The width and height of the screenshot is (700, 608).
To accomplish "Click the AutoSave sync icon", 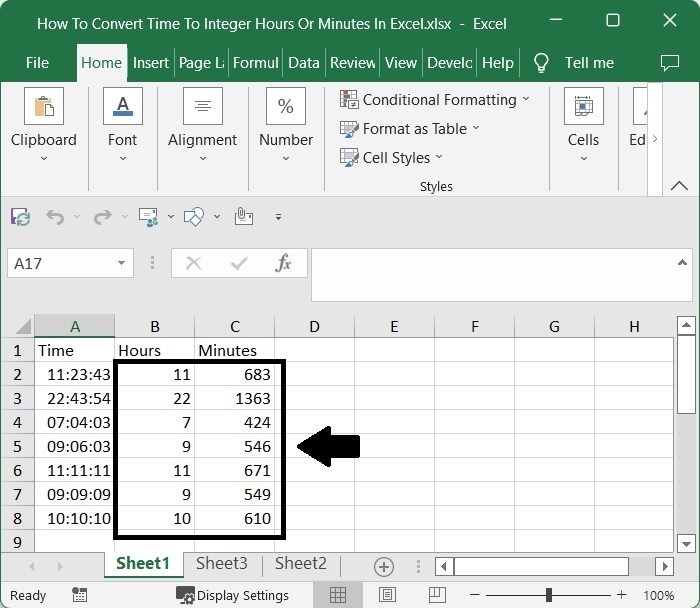I will pyautogui.click(x=20, y=217).
